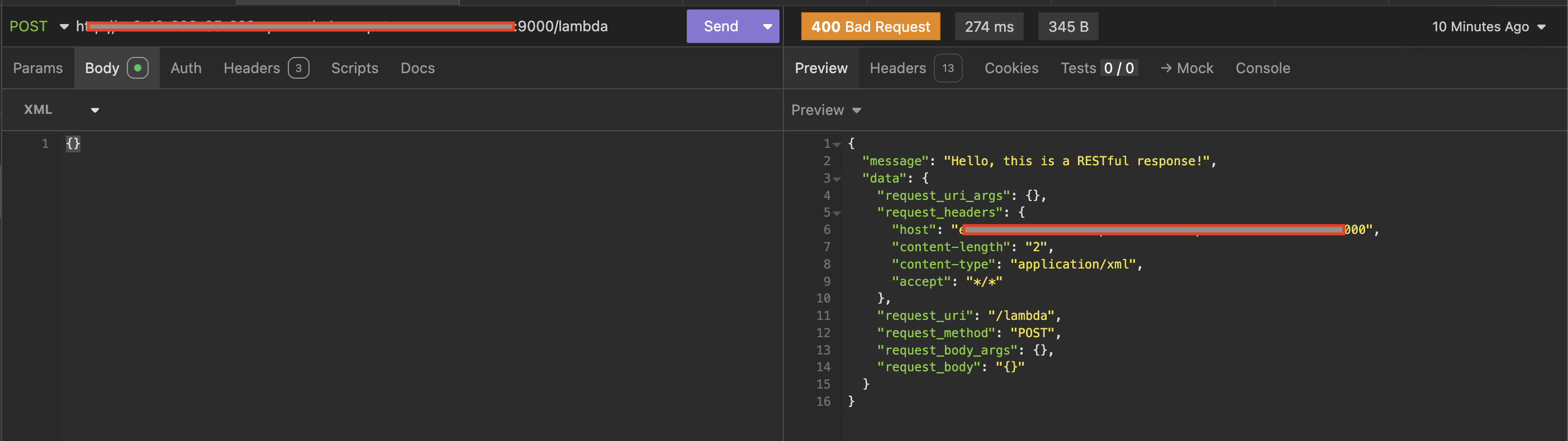This screenshot has height=441, width=1568.
Task: Open the request Headers tab with 3
Action: [266, 68]
